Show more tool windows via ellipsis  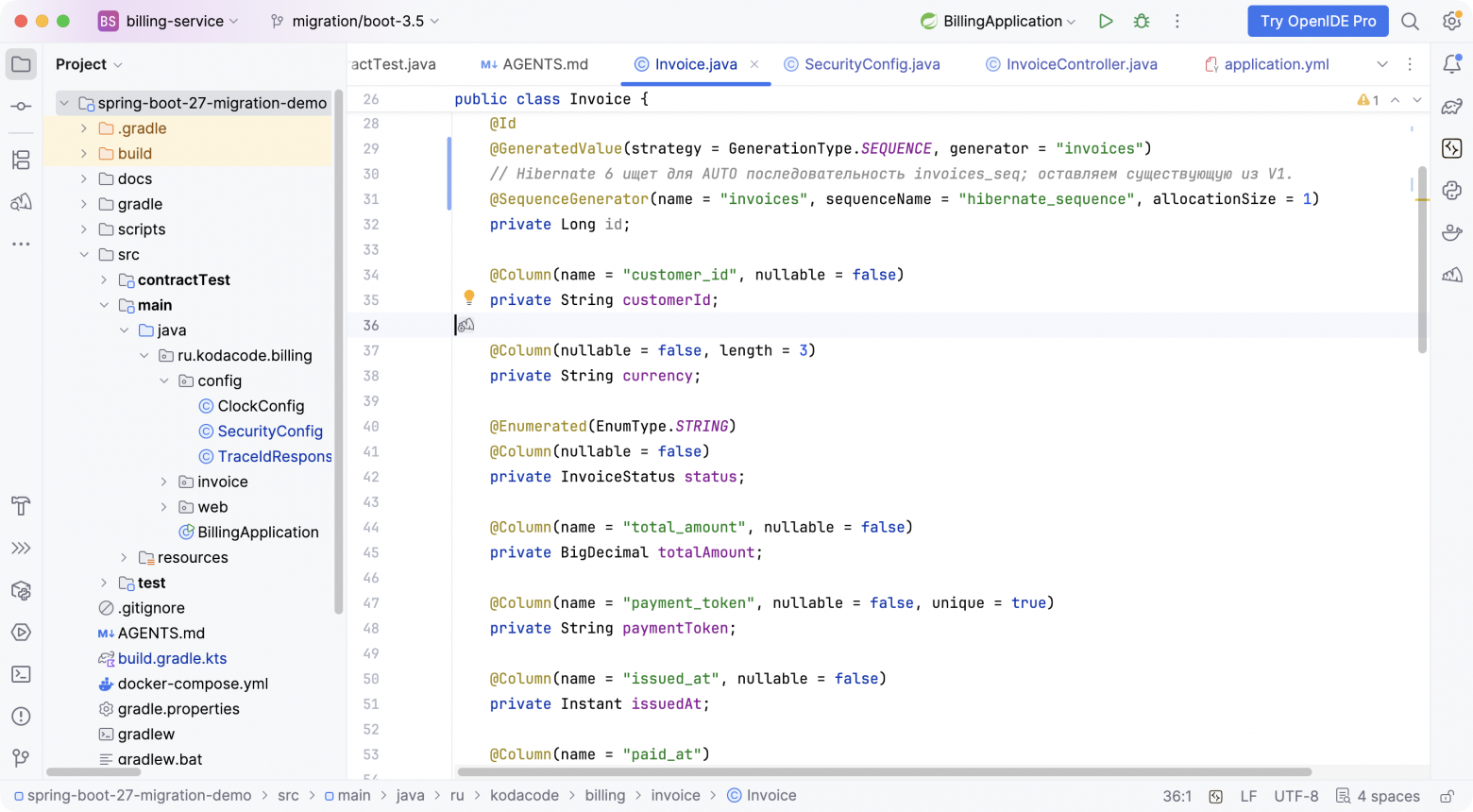point(21,244)
